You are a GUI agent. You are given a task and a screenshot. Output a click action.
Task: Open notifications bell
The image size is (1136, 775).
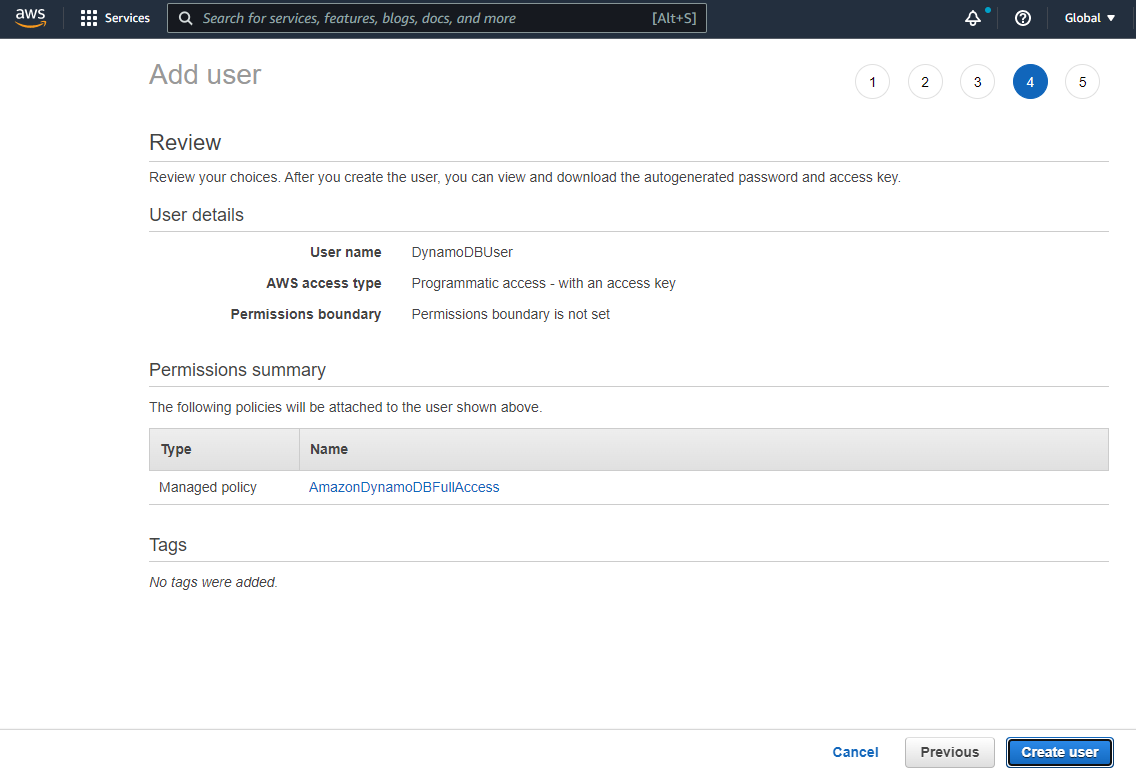point(973,18)
